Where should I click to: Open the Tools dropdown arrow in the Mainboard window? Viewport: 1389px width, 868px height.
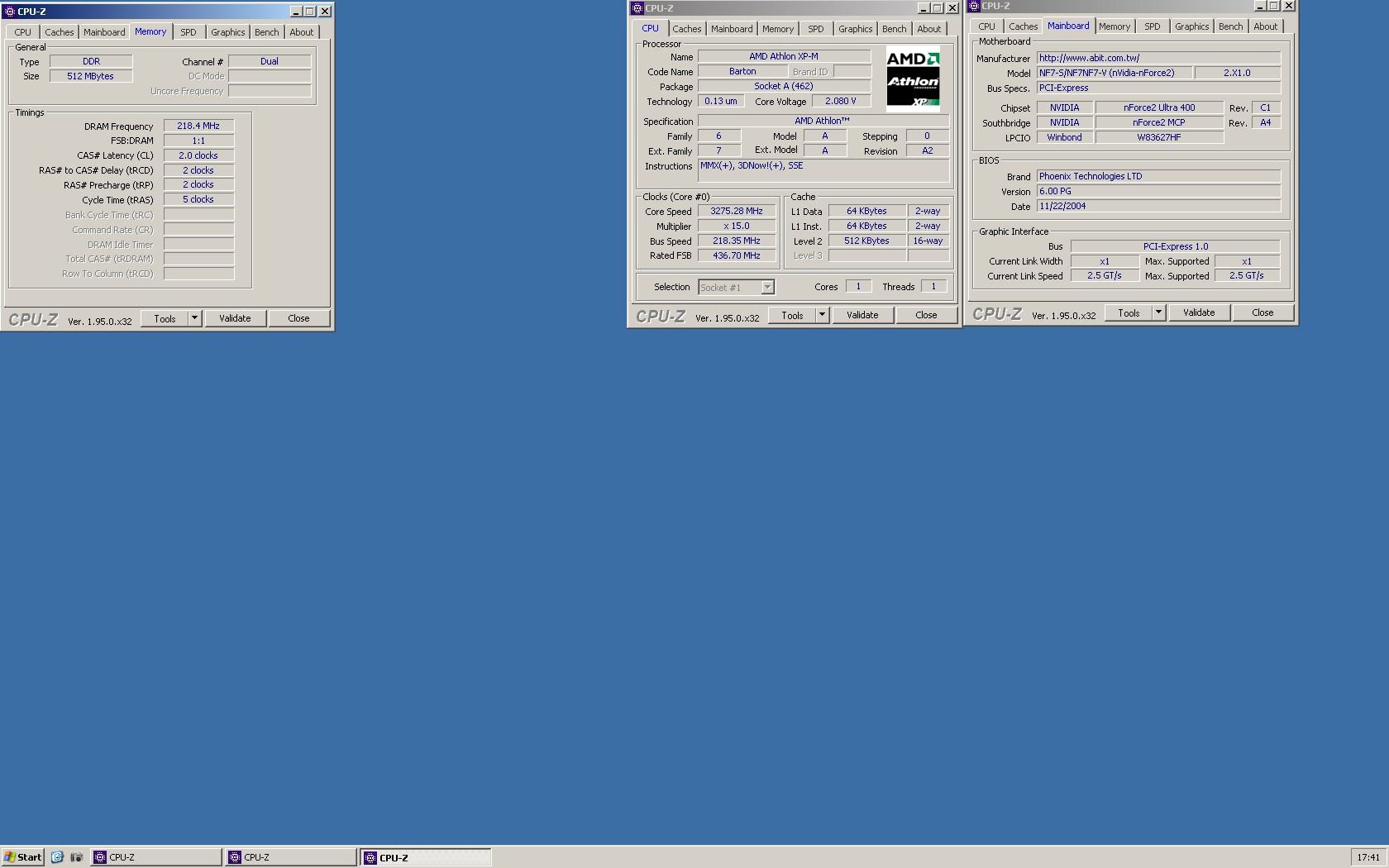(1159, 312)
